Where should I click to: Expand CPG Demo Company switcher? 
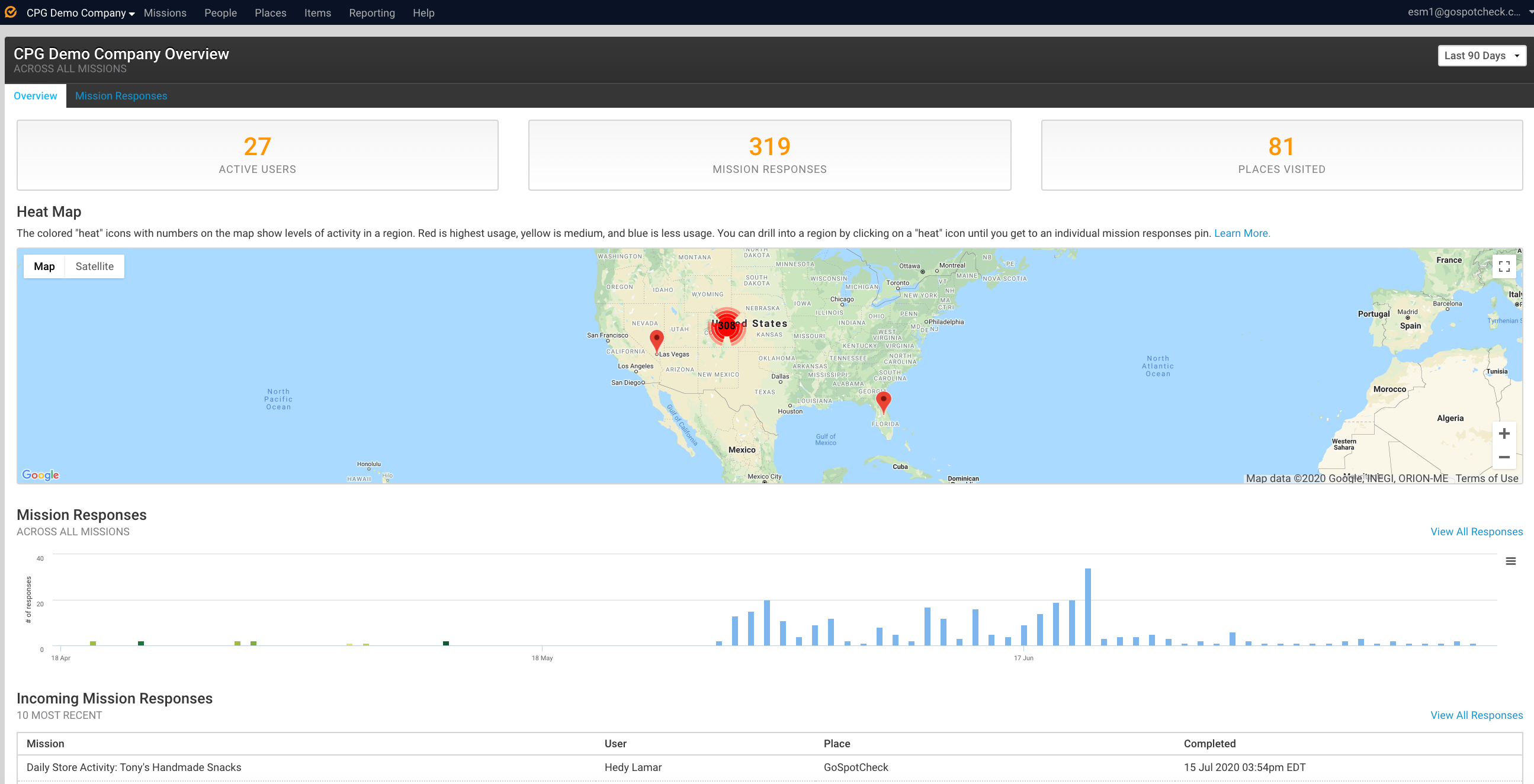(x=81, y=12)
